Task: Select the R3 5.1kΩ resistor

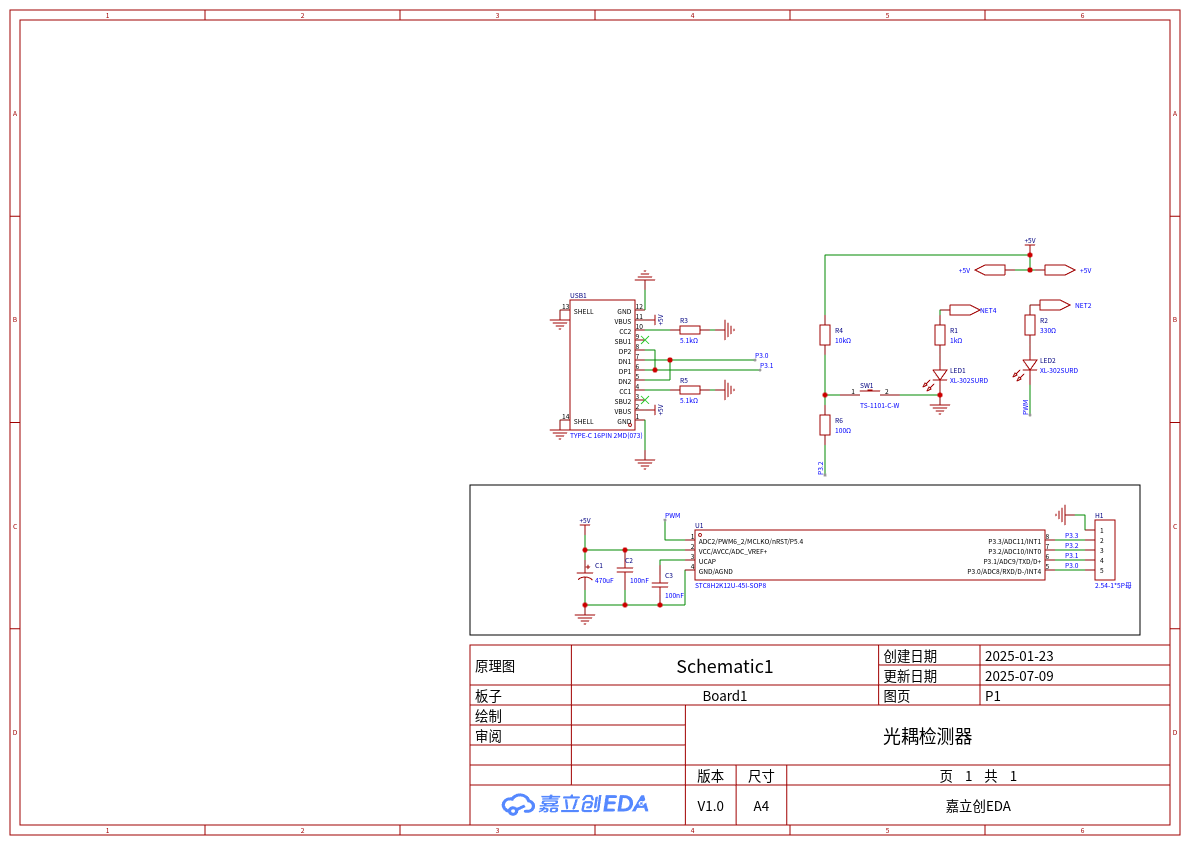Action: click(690, 330)
